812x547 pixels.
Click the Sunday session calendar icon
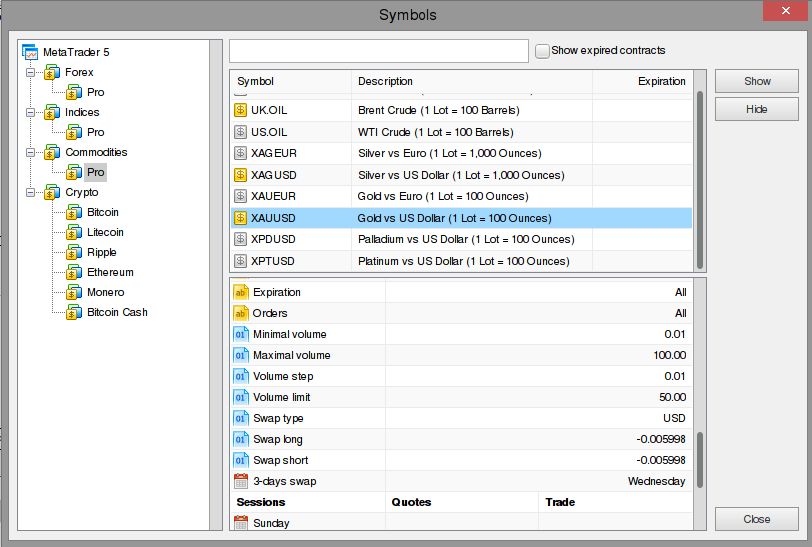[x=241, y=522]
